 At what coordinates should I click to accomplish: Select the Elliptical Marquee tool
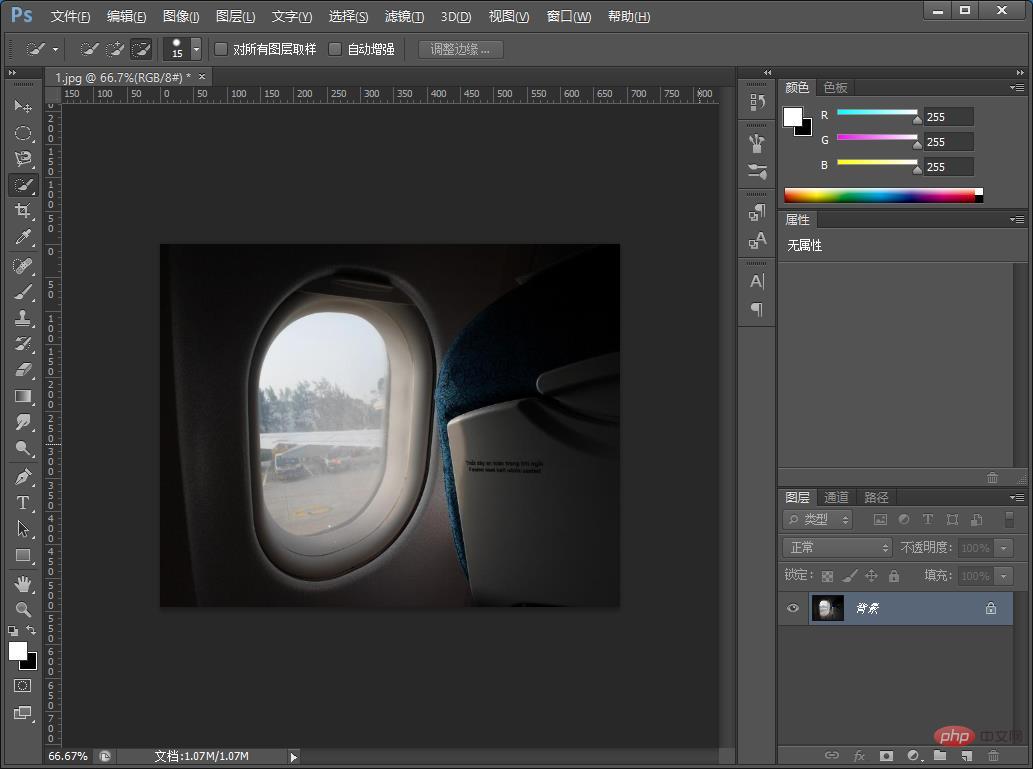click(23, 133)
